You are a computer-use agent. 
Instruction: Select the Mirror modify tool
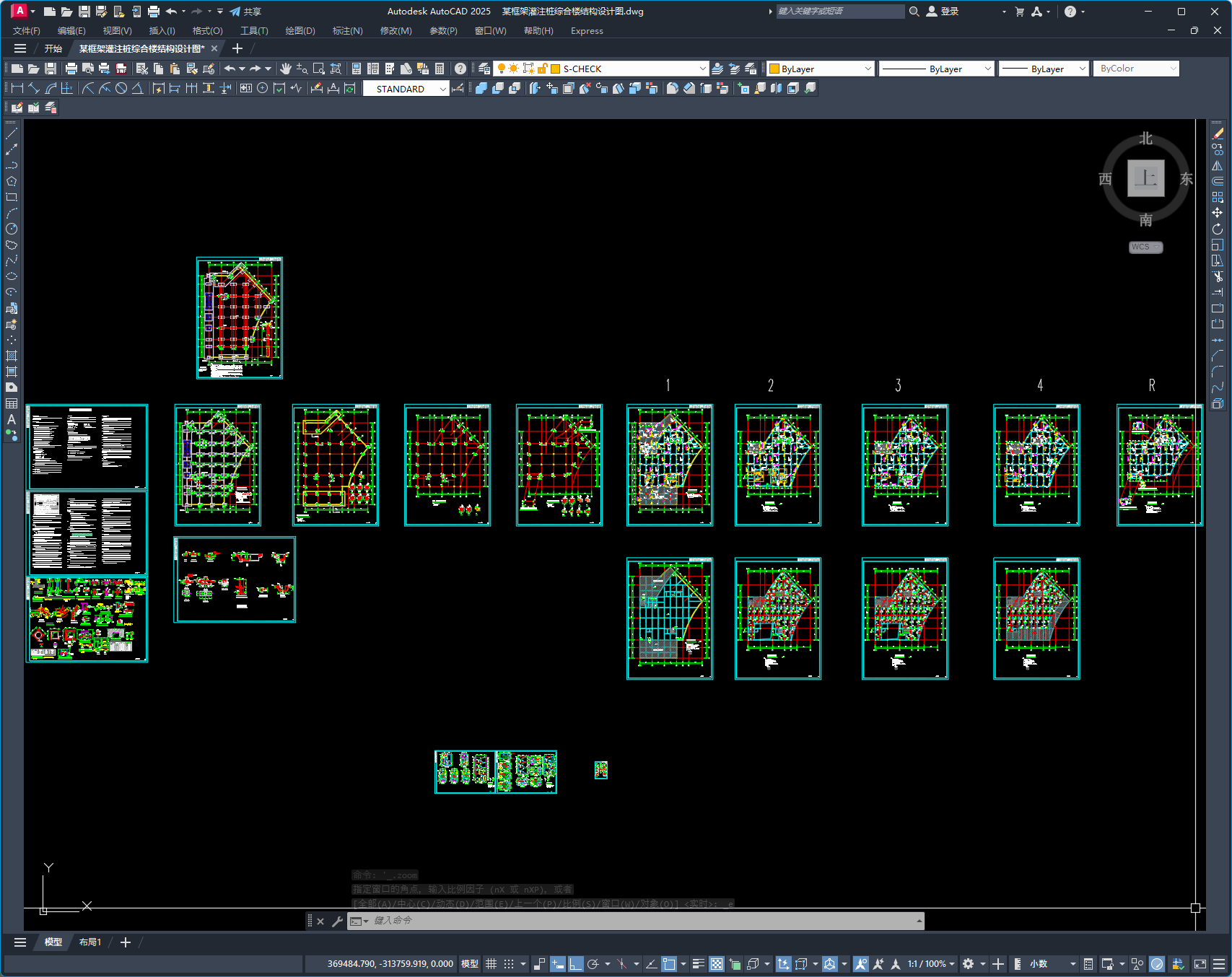pyautogui.click(x=1218, y=165)
